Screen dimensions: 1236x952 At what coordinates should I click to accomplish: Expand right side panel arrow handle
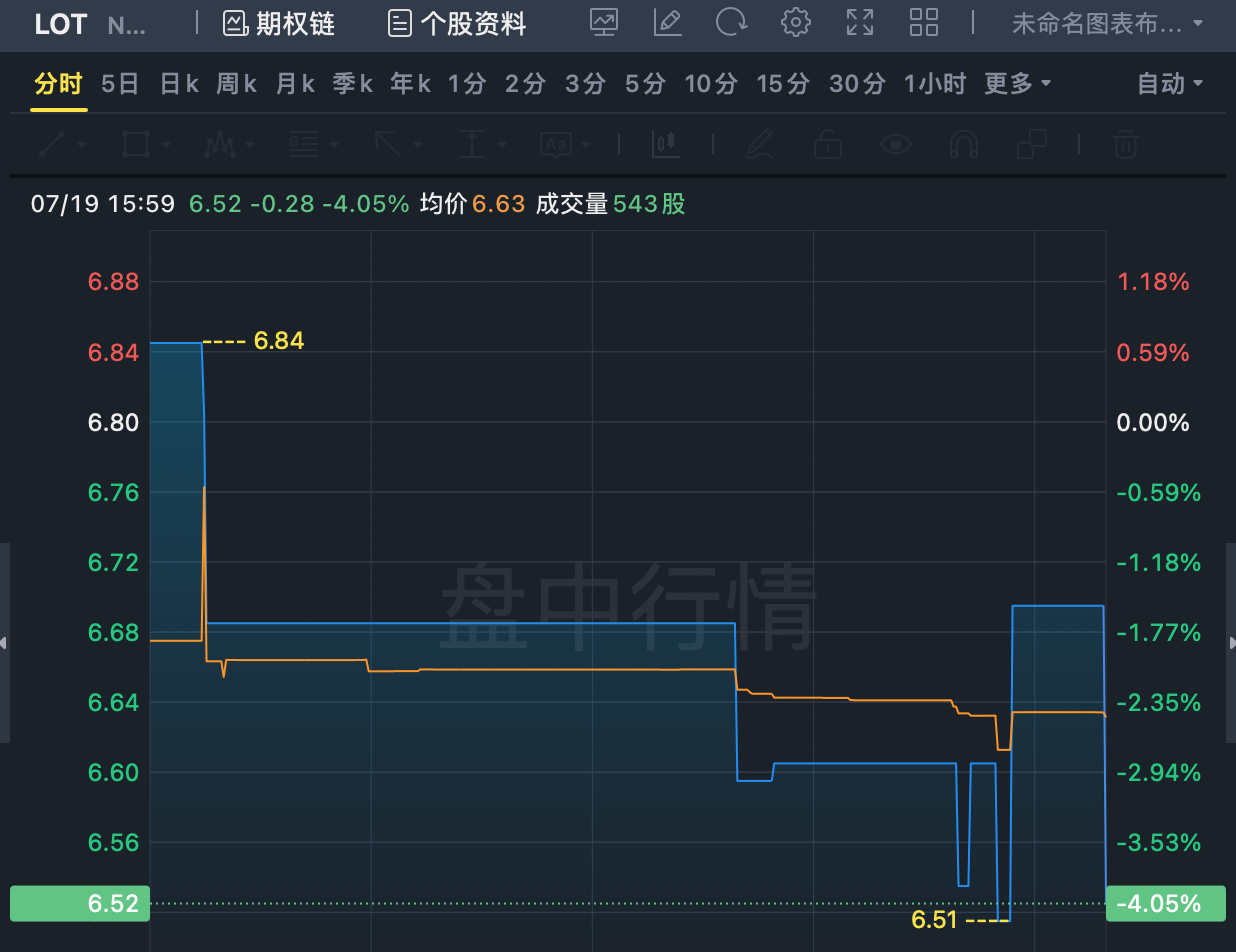1231,643
